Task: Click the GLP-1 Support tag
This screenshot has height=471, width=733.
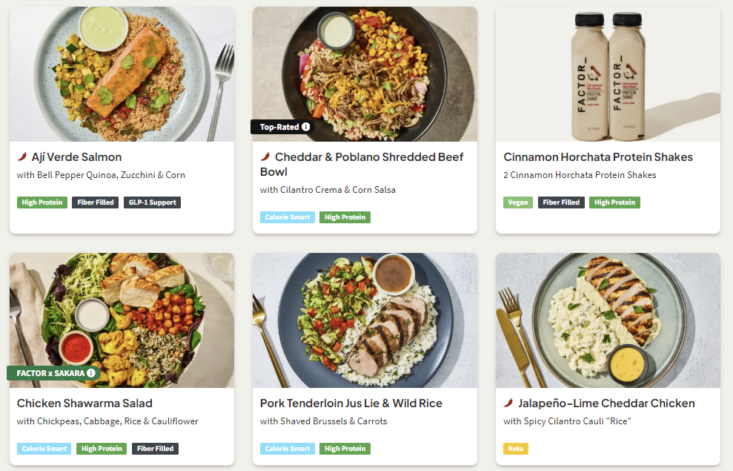Action: coord(153,202)
